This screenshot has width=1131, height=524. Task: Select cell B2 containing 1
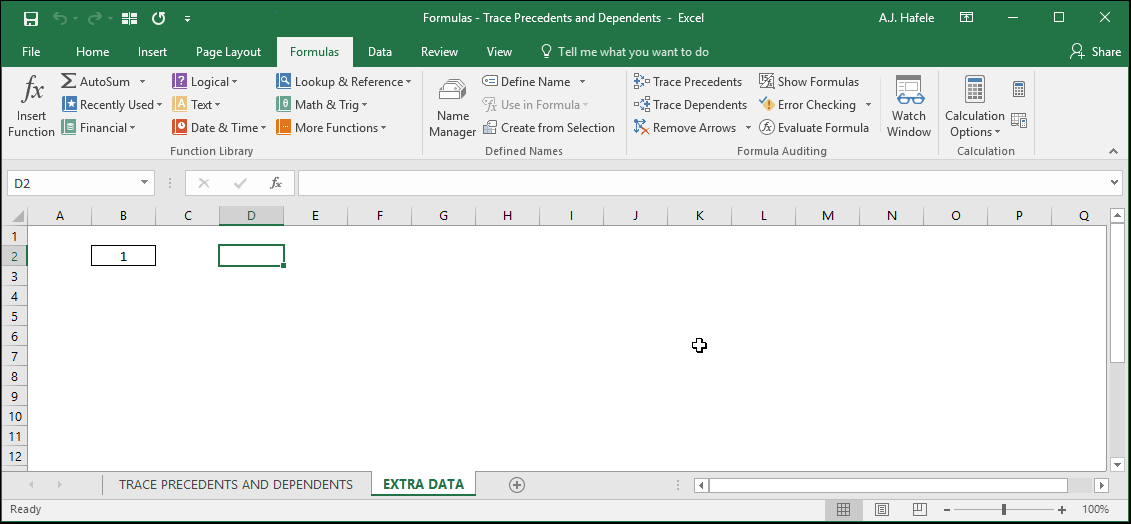pos(123,256)
